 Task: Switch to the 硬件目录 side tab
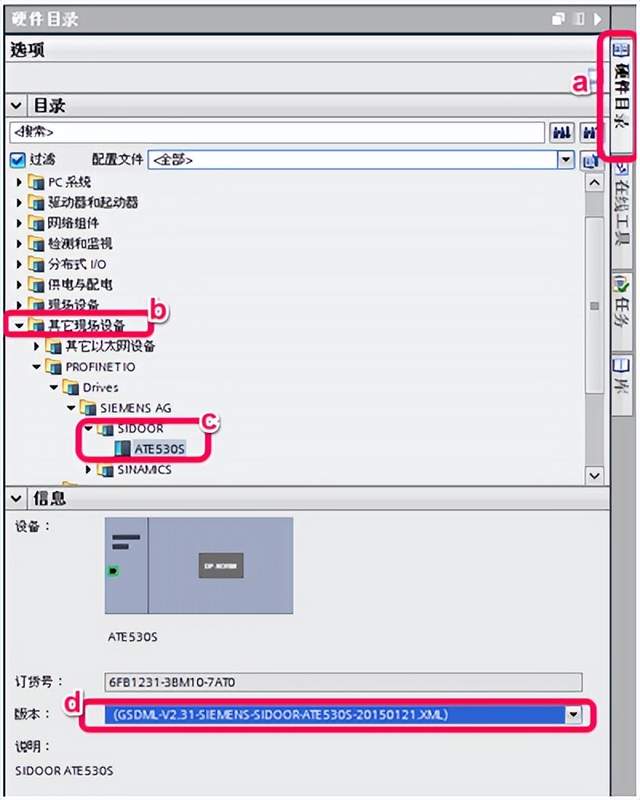point(622,87)
